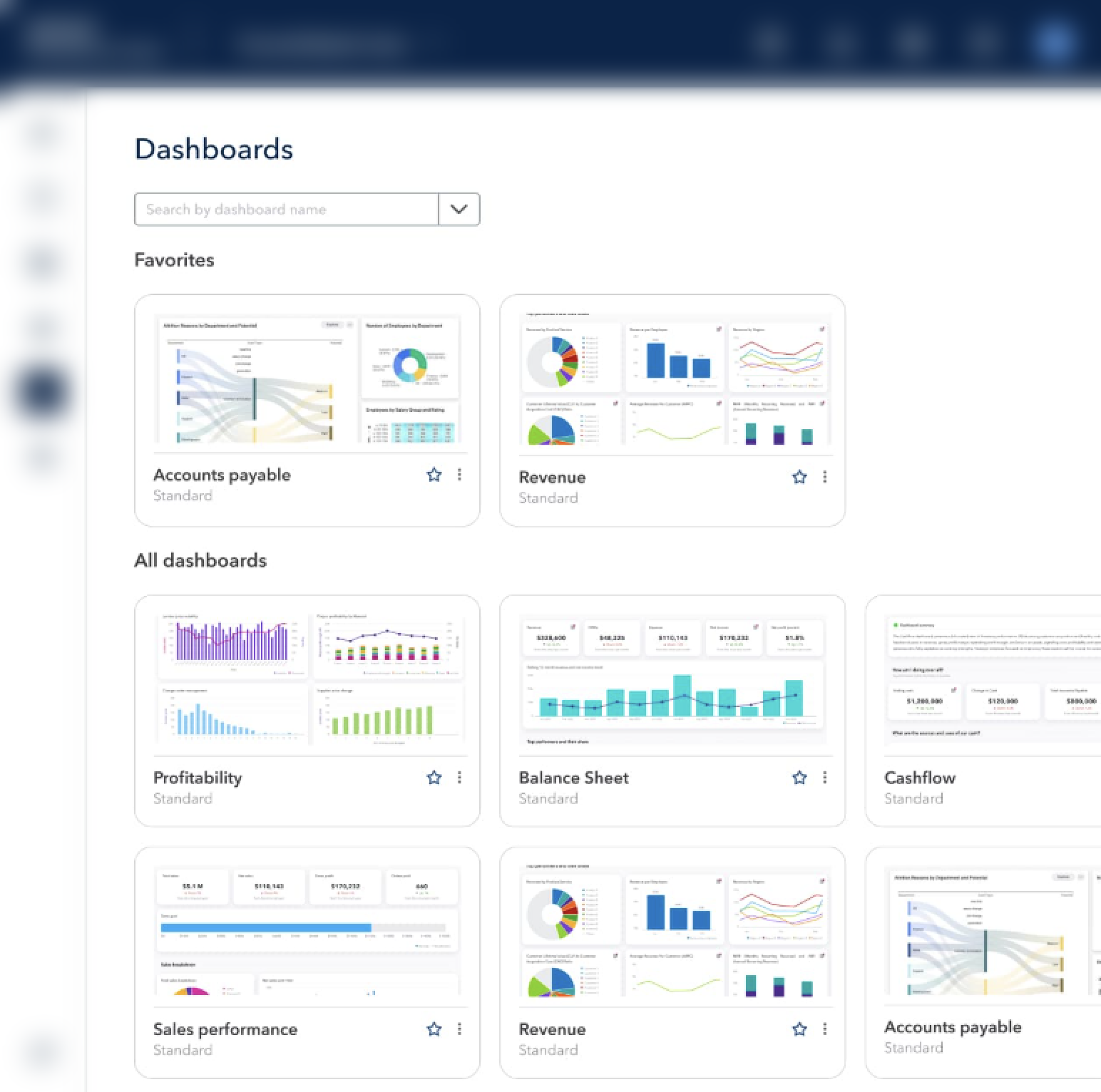The image size is (1101, 1092).
Task: Open the three-dot menu on Sales performance
Action: coord(459,1029)
